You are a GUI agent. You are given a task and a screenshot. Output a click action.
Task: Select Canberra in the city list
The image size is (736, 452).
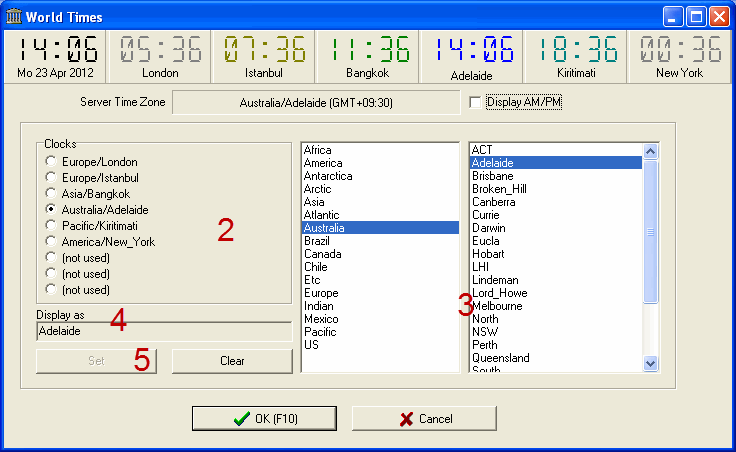556,202
